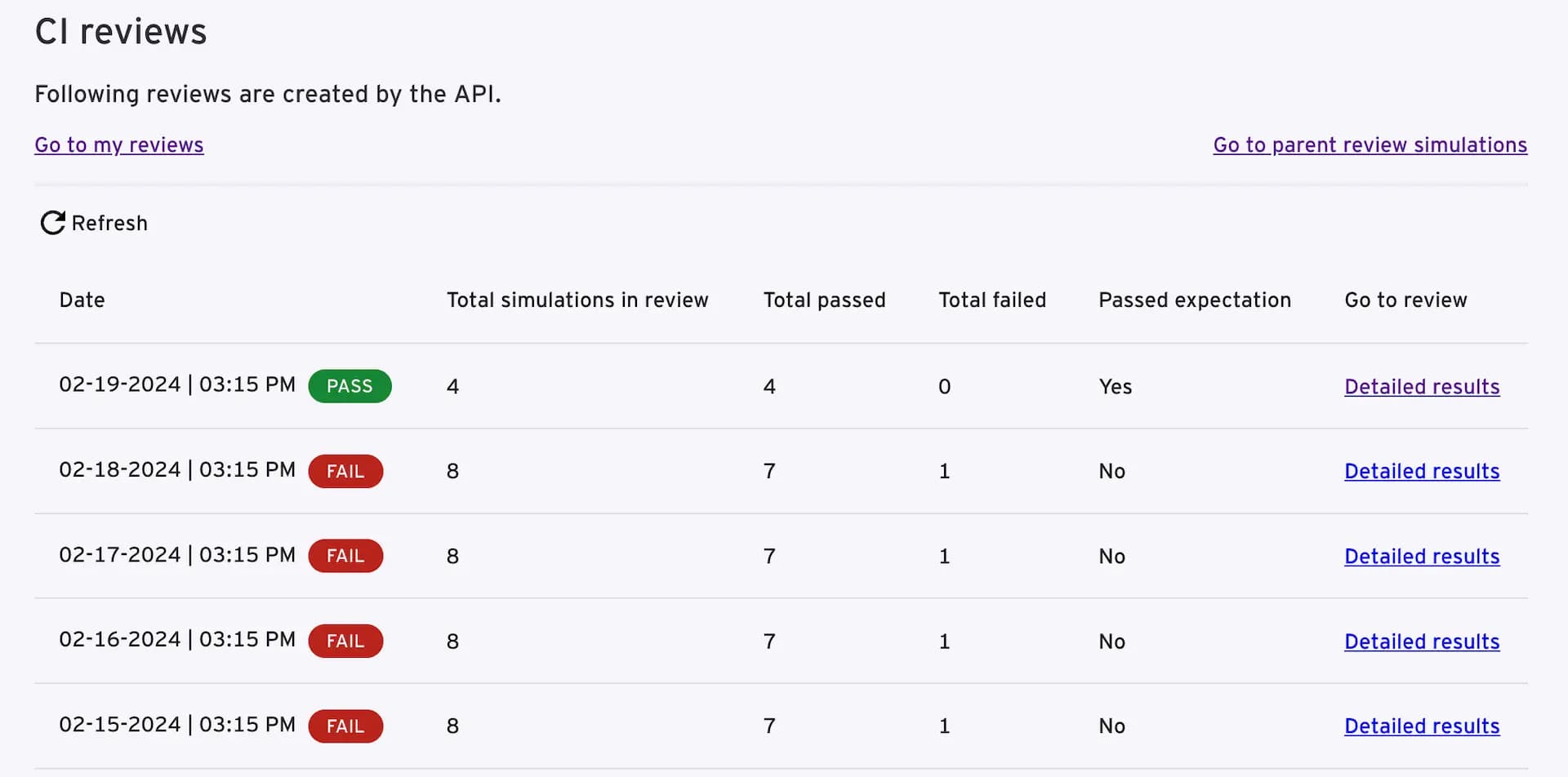
Task: Click the FAIL badge on 02-17-2024 row
Action: pyautogui.click(x=345, y=556)
